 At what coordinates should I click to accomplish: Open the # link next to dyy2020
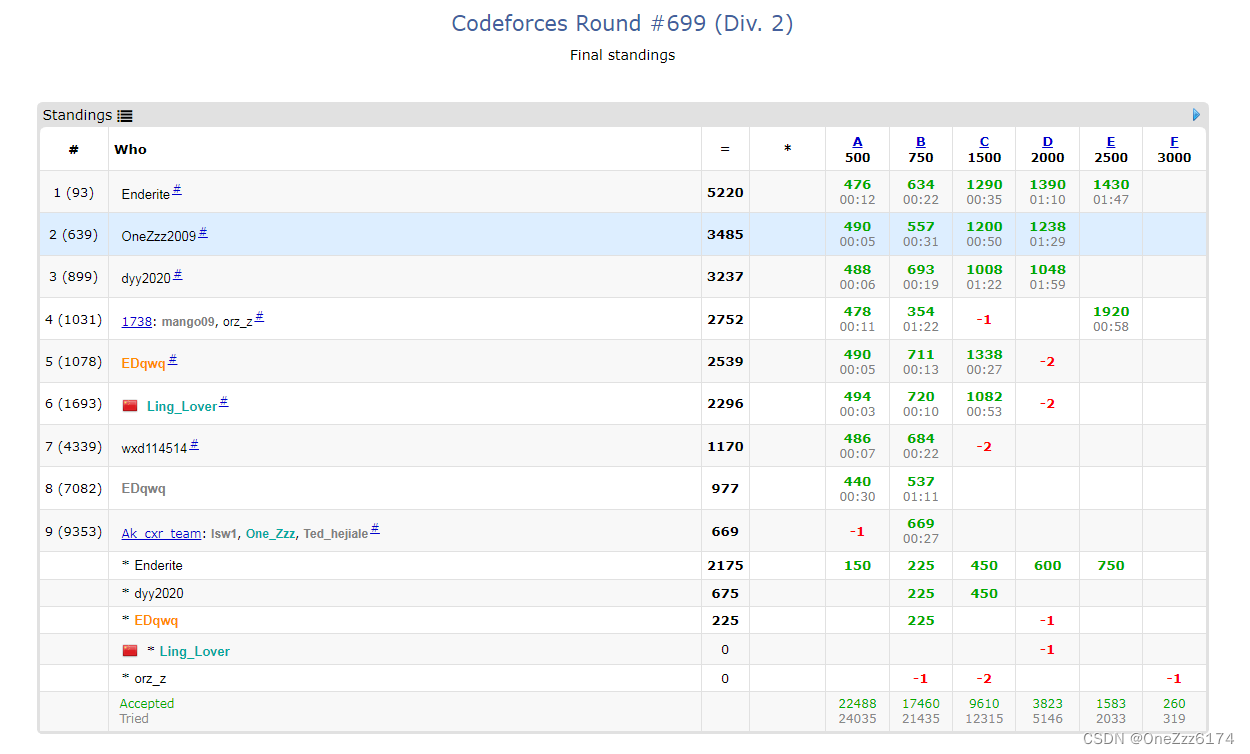tap(178, 275)
